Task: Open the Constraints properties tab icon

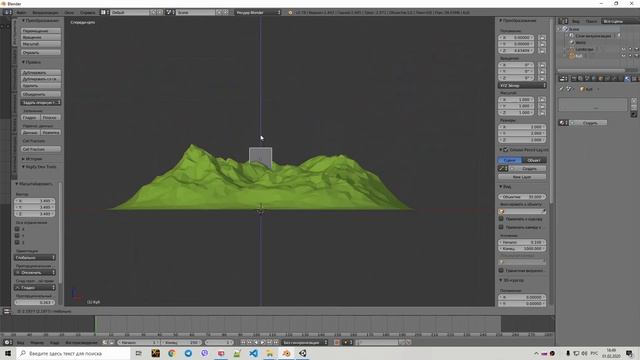Action: [607, 78]
